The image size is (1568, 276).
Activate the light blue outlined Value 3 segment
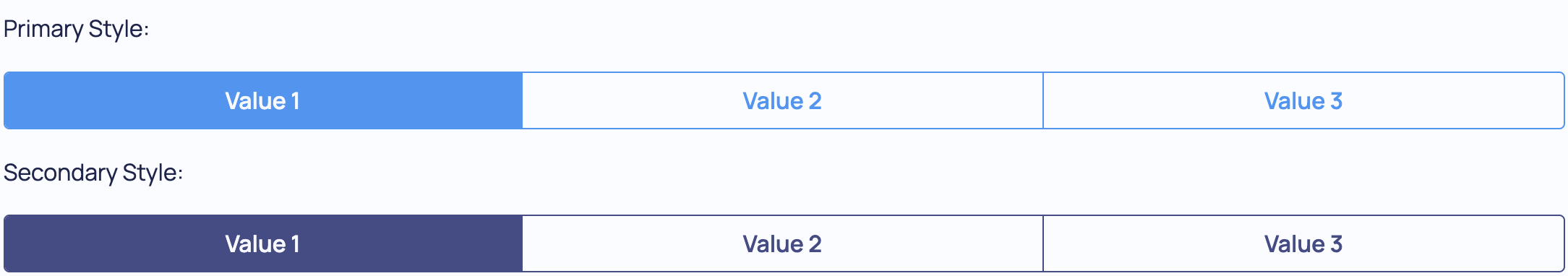point(1304,100)
